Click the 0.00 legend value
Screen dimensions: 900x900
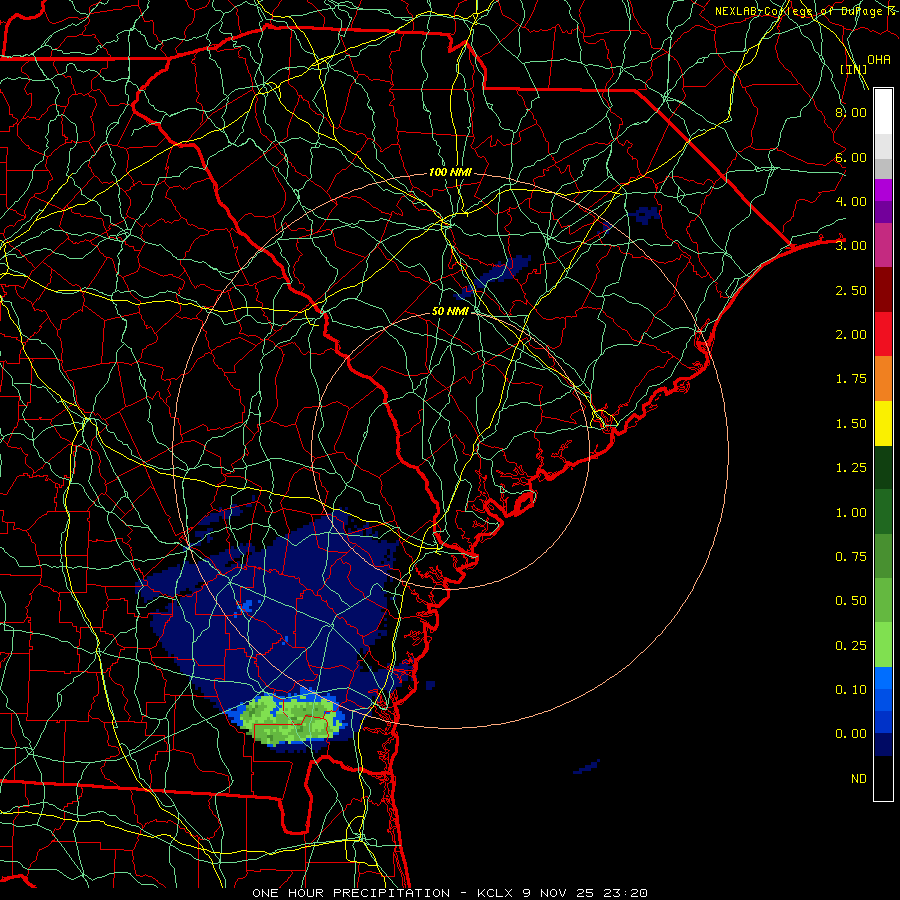(x=851, y=734)
